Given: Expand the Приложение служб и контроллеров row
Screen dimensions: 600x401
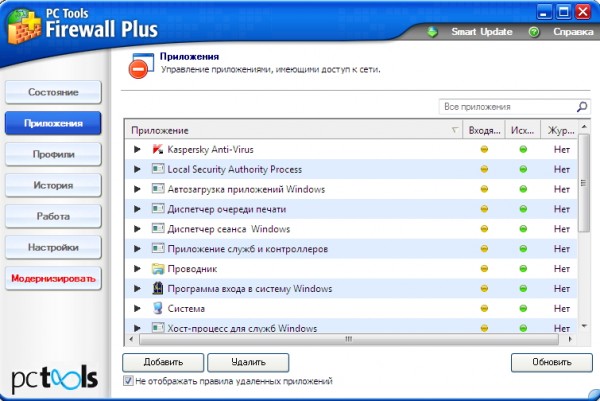Looking at the screenshot, I should [x=137, y=249].
